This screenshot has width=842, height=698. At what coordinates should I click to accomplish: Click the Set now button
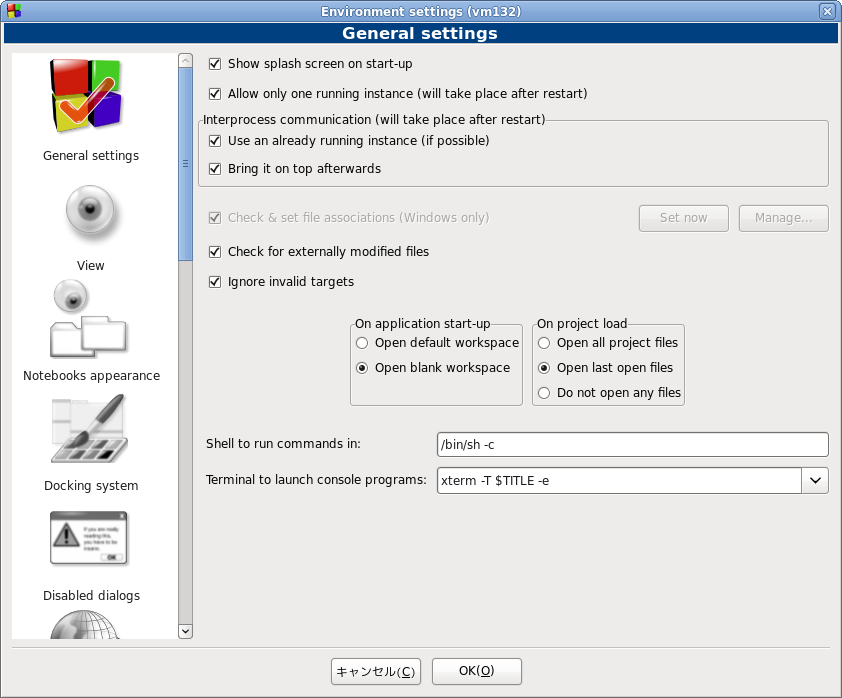pyautogui.click(x=684, y=218)
